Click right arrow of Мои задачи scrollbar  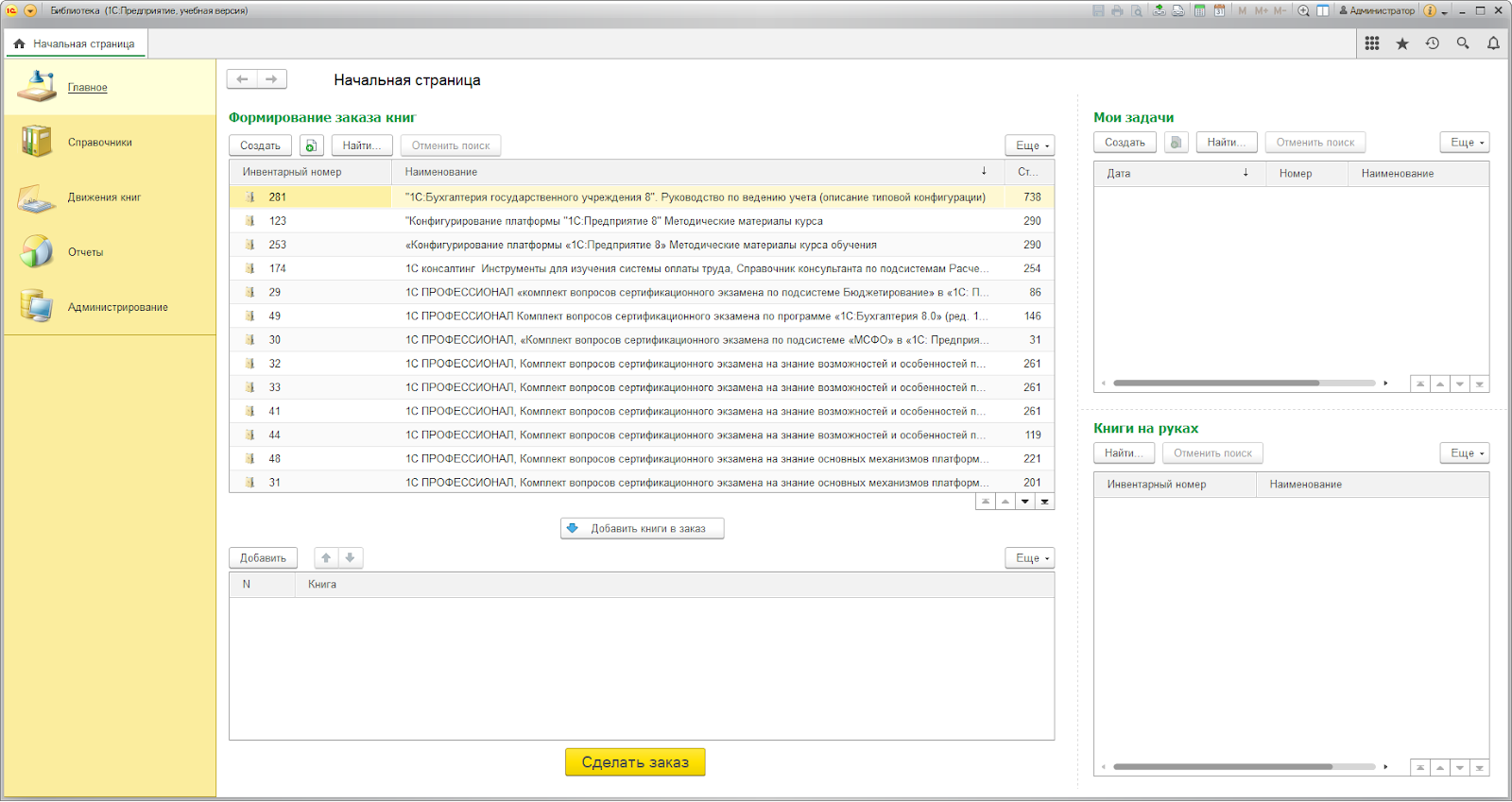pyautogui.click(x=1385, y=384)
